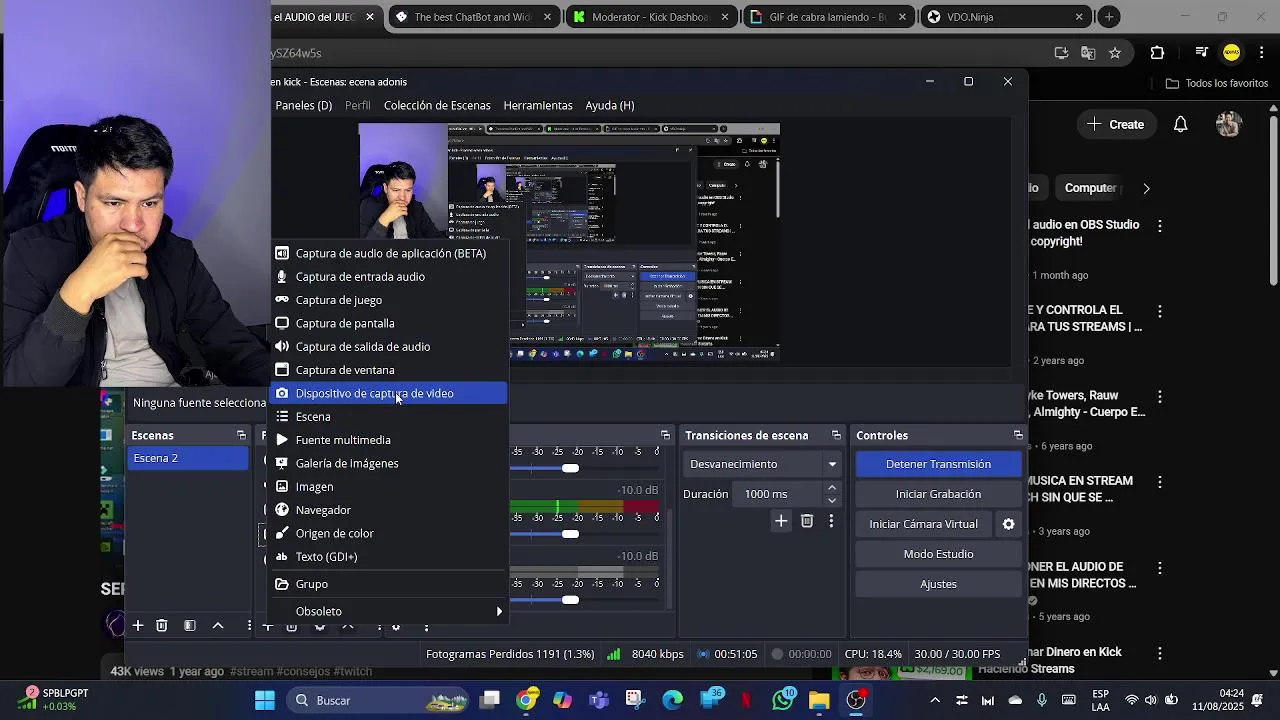Expand the Obsoleto submenu
This screenshot has height=720, width=1280.
(390, 611)
